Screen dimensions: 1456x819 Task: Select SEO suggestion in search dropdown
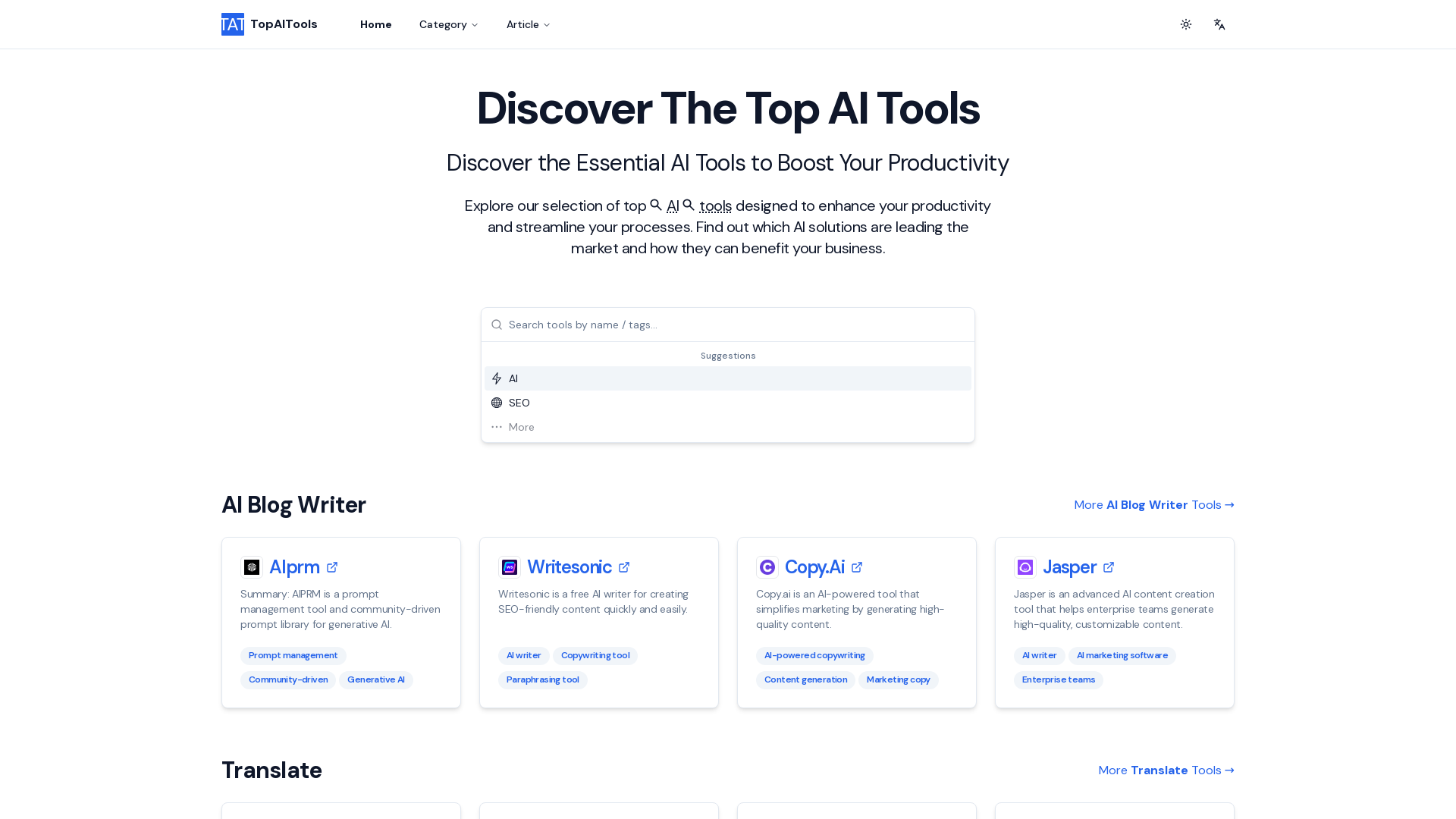[728, 402]
